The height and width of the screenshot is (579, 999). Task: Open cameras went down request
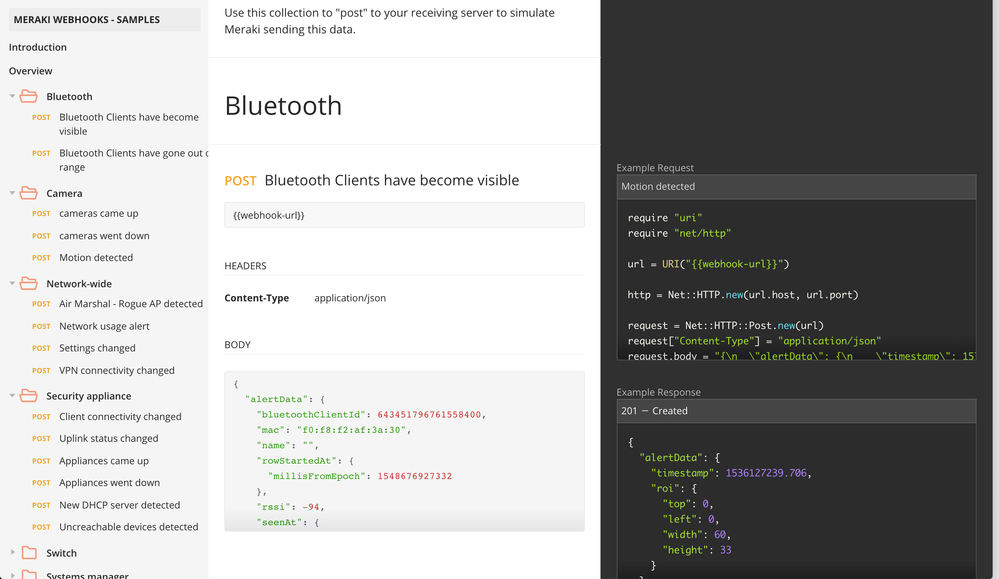[x=104, y=236]
